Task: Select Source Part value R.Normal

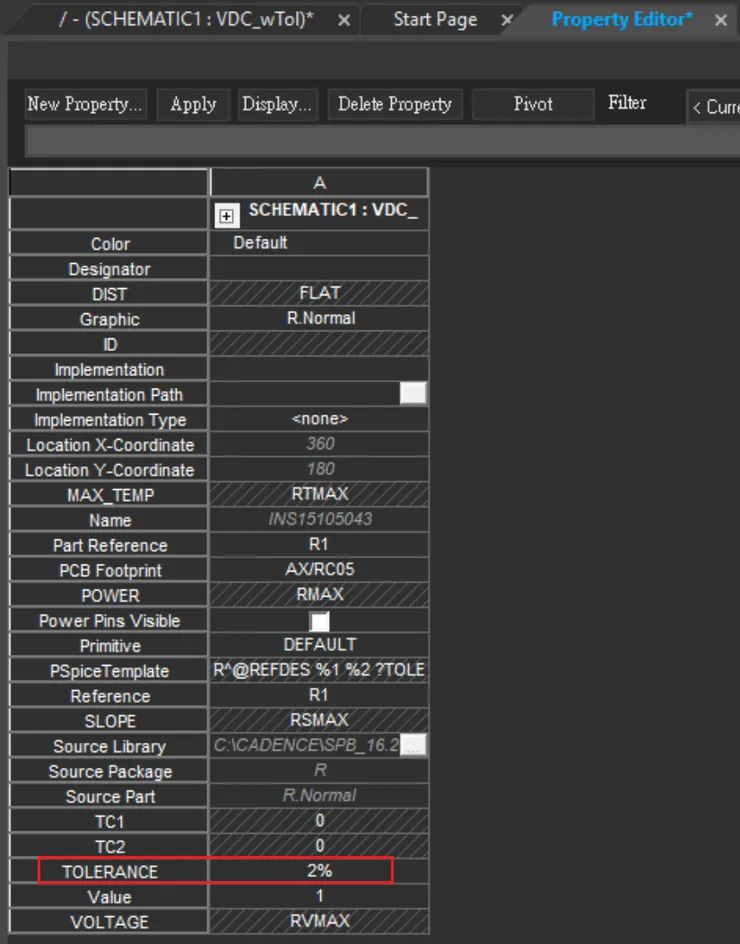Action: (x=319, y=796)
